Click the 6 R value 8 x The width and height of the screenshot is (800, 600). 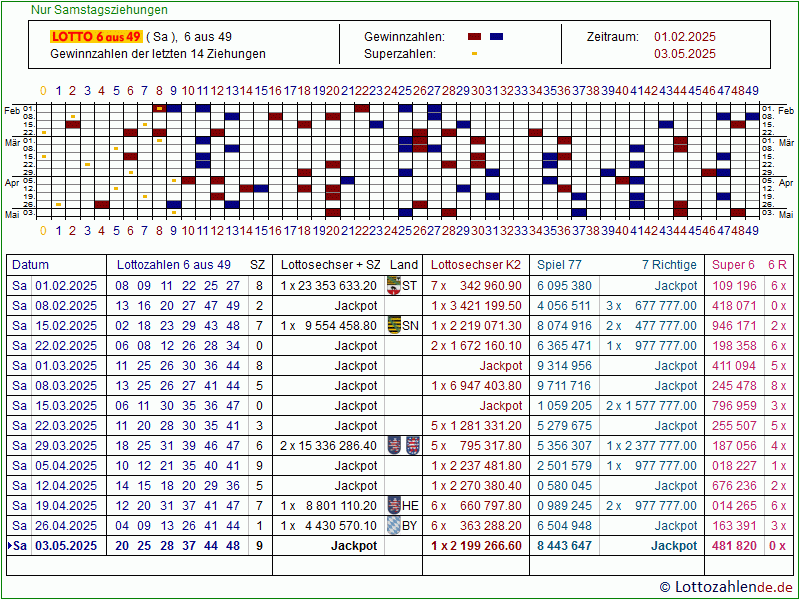coord(779,386)
